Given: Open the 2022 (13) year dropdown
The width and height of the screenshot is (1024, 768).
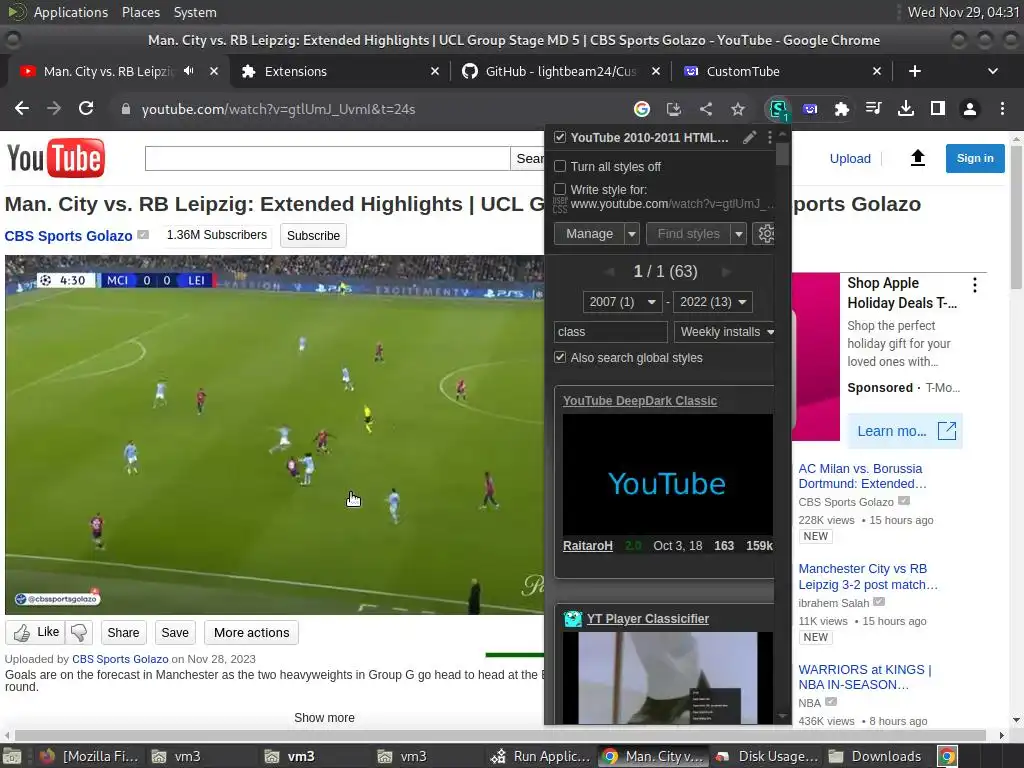Looking at the screenshot, I should click(712, 302).
